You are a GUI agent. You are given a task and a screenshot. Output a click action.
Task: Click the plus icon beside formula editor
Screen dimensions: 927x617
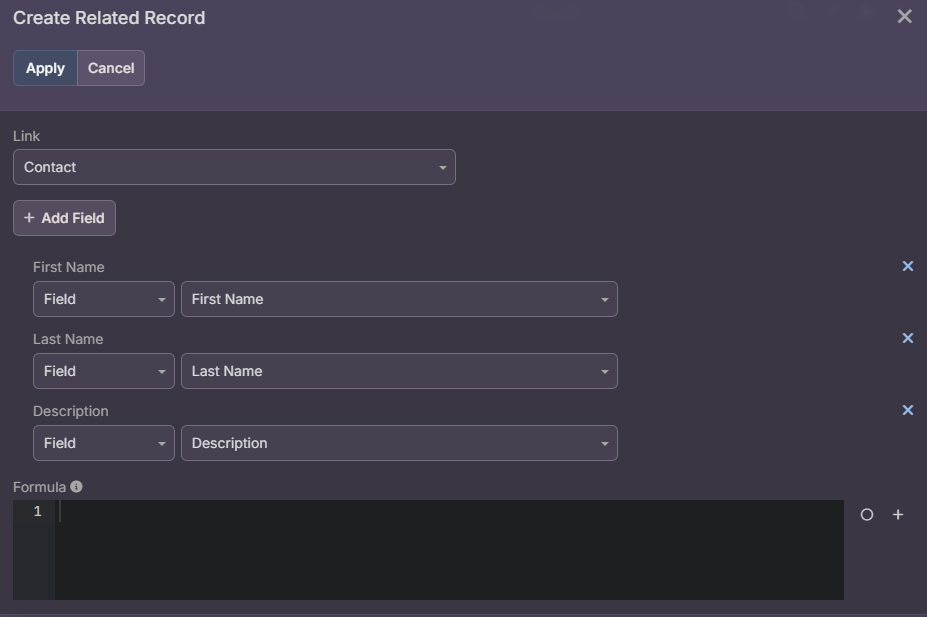898,515
